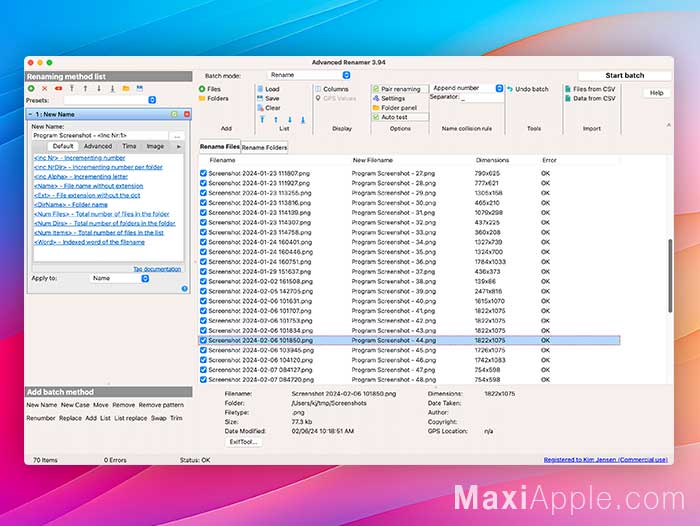Uncheck Screenshot 2024-01-24 160401.png

point(203,242)
